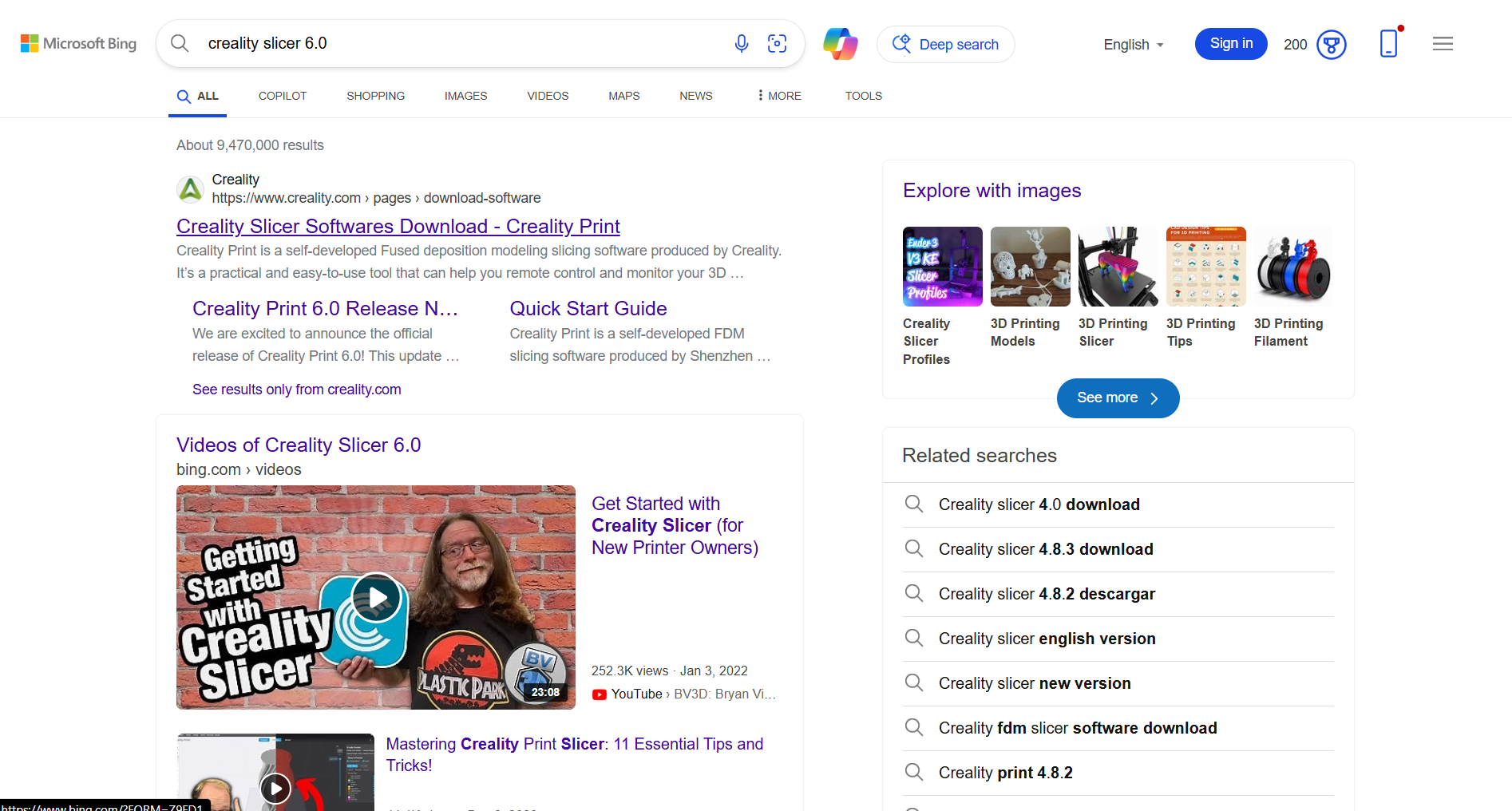Search related Creality slicer 4.8.3 download
This screenshot has width=1512, height=811.
[x=1118, y=549]
